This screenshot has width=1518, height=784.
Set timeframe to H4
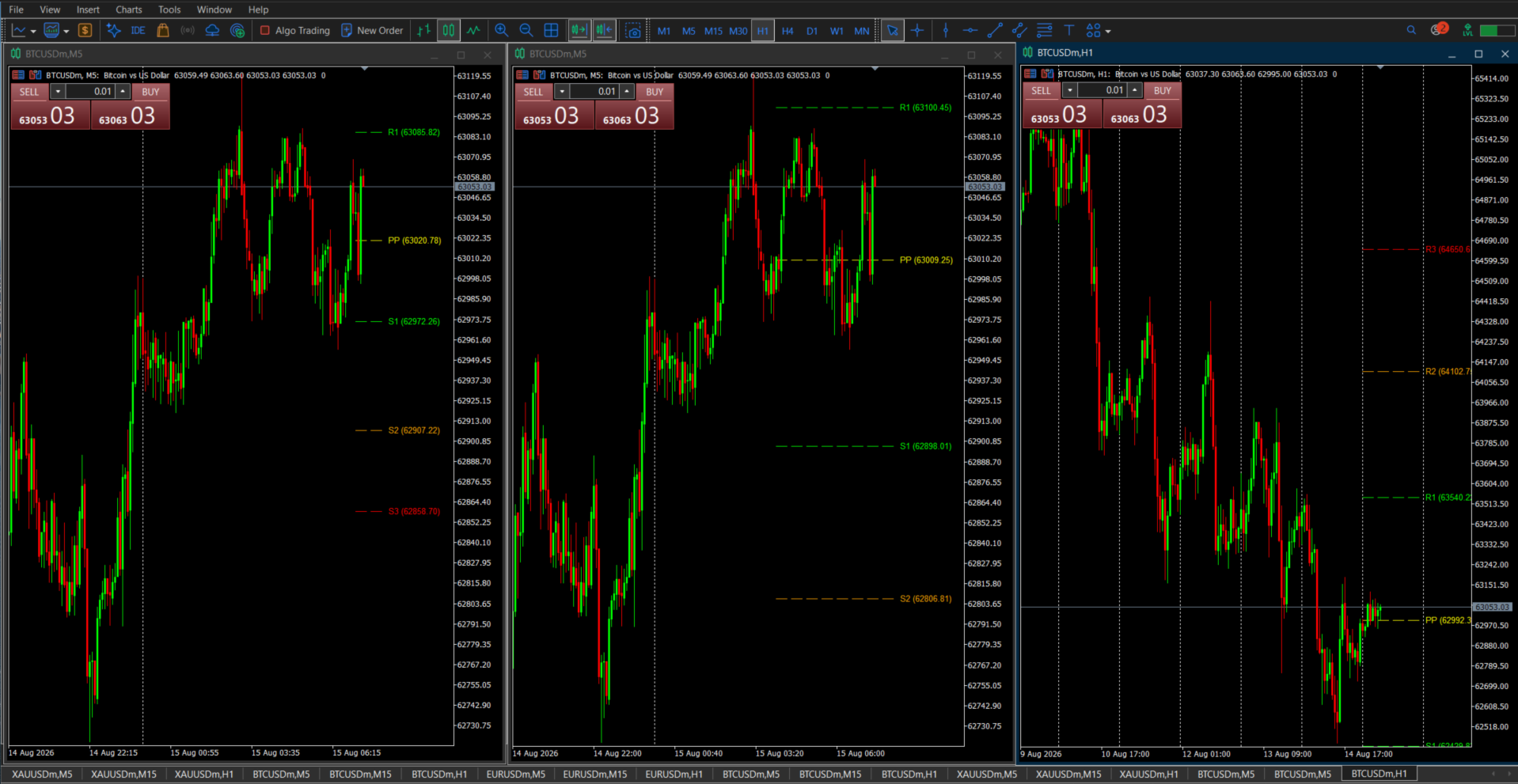tap(787, 31)
